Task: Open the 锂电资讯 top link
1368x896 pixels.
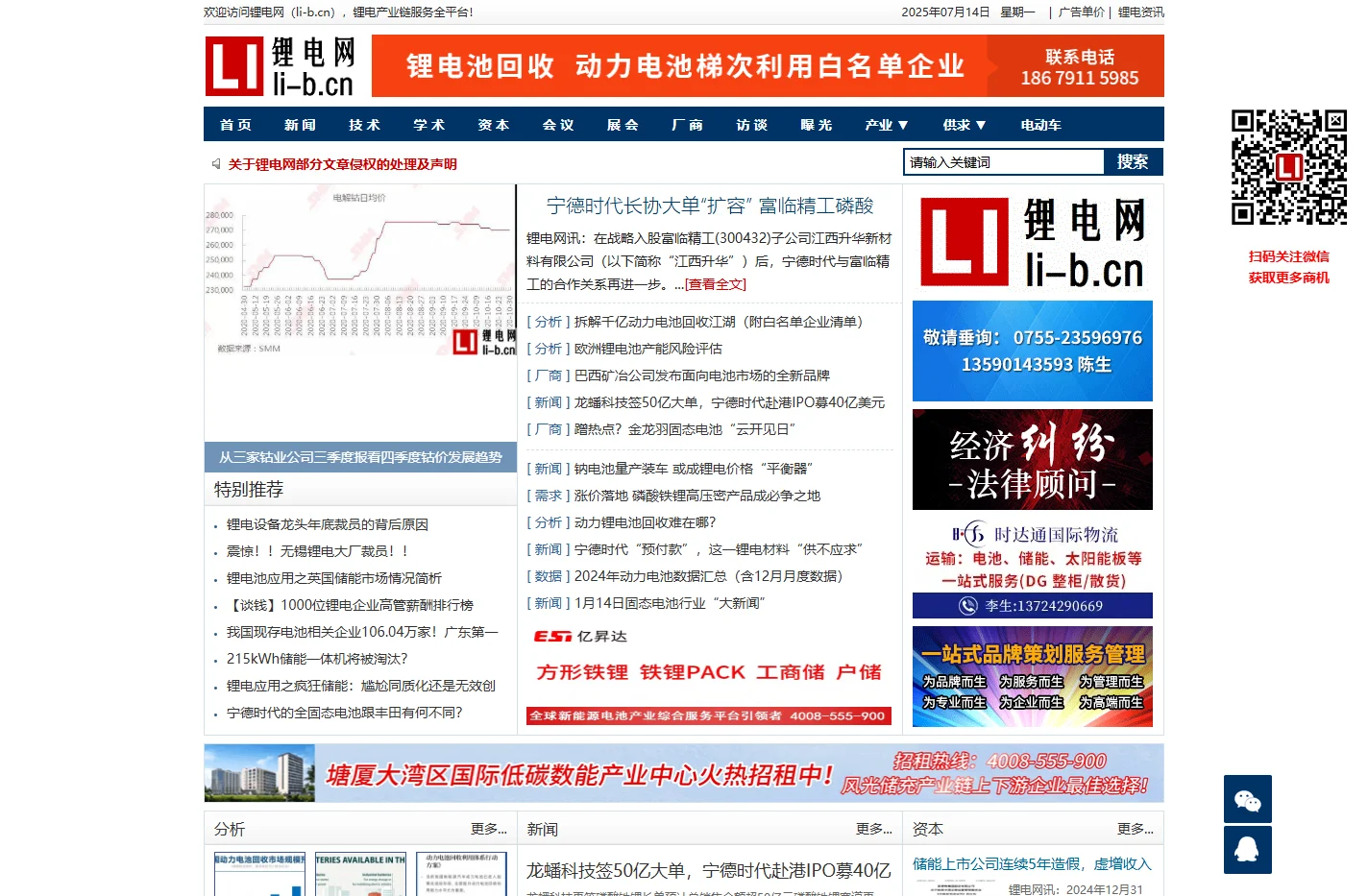Action: 1140,12
